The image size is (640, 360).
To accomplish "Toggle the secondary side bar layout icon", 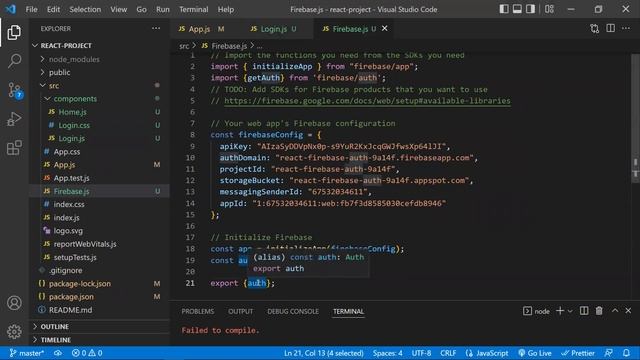I will coord(530,9).
